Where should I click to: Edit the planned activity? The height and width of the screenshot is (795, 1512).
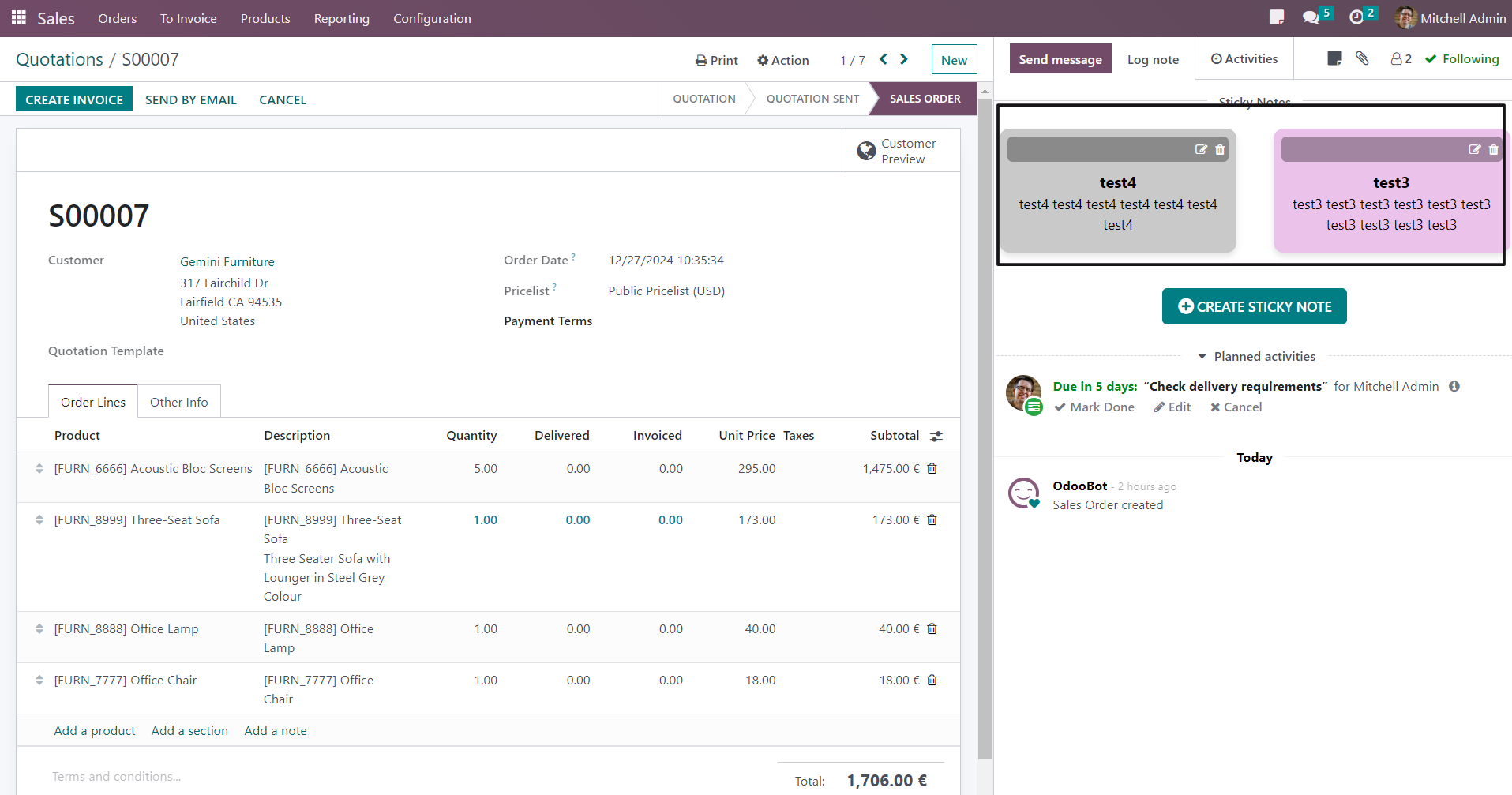[1172, 407]
